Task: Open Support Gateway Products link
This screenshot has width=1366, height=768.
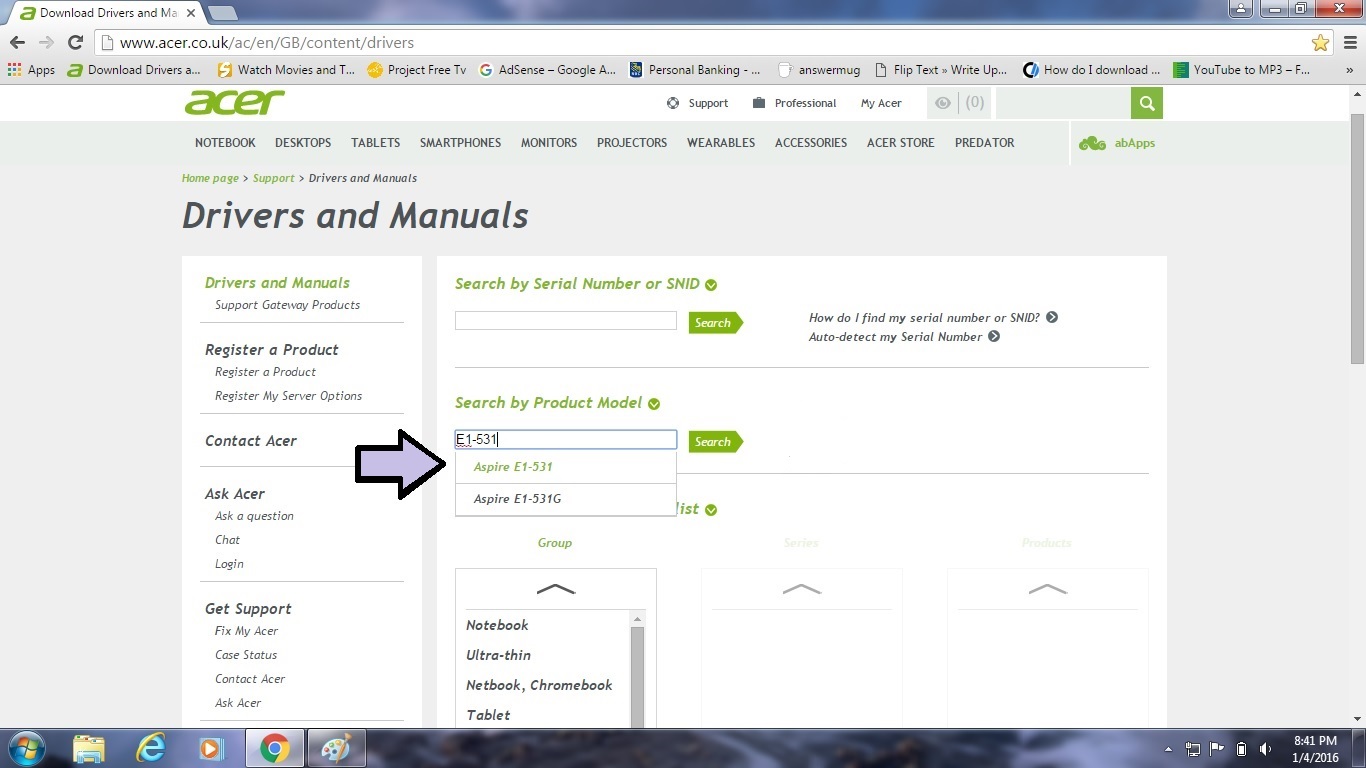Action: [x=287, y=305]
